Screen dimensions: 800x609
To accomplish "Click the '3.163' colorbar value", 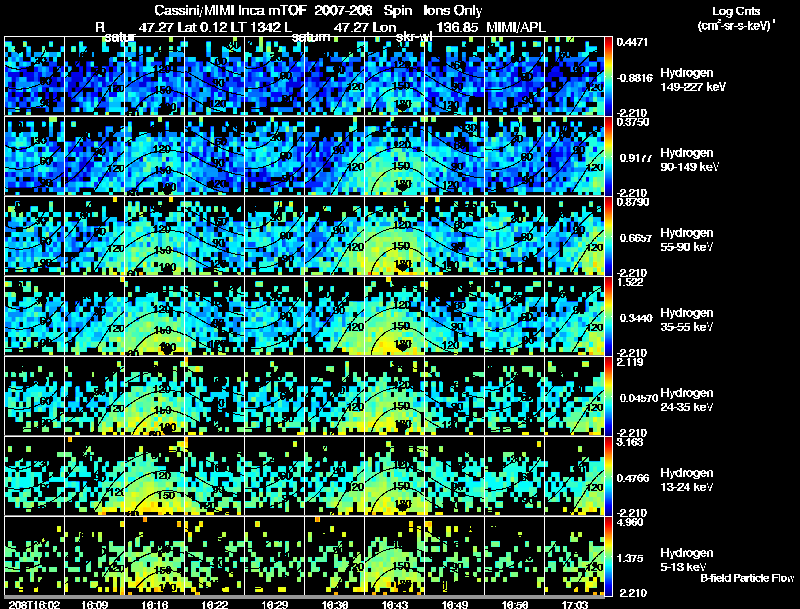I will [x=630, y=443].
